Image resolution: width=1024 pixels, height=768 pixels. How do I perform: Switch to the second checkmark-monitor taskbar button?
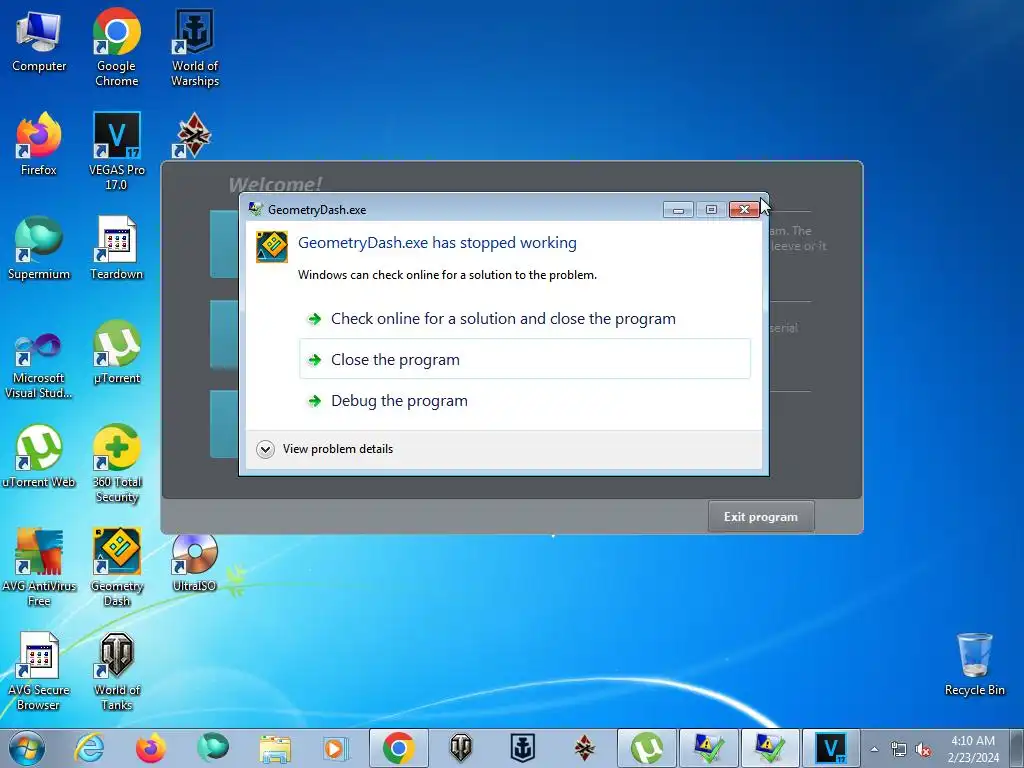tap(770, 748)
